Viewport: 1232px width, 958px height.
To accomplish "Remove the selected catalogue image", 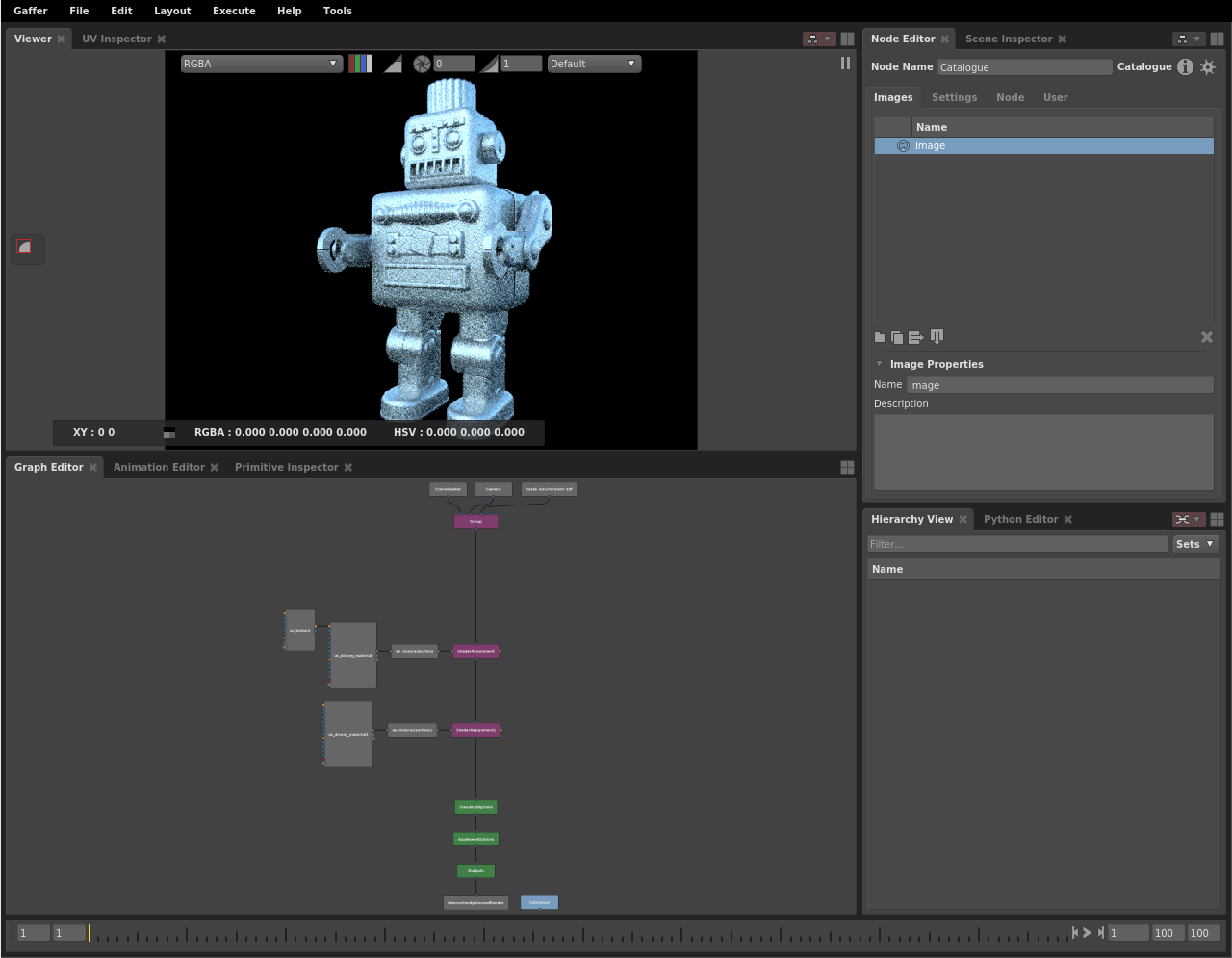I will tap(1207, 337).
